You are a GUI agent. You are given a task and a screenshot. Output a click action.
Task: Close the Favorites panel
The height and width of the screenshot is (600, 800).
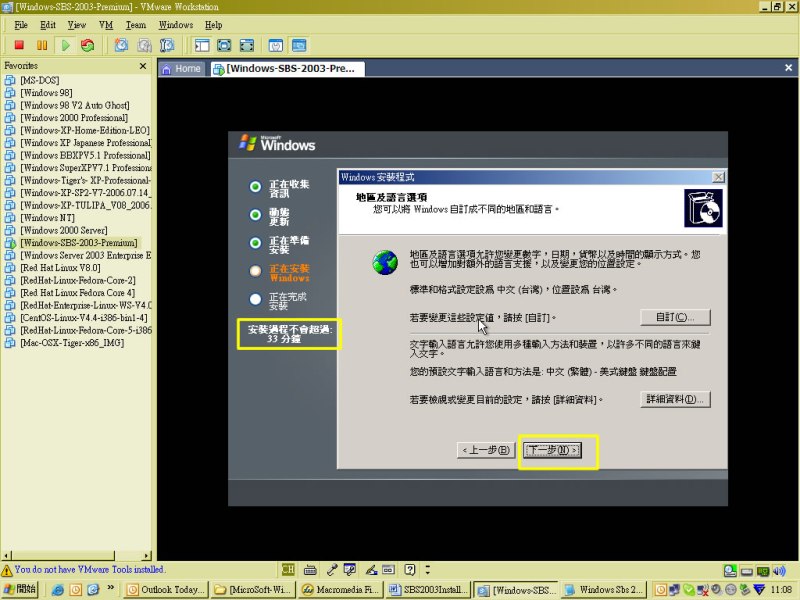tap(143, 66)
